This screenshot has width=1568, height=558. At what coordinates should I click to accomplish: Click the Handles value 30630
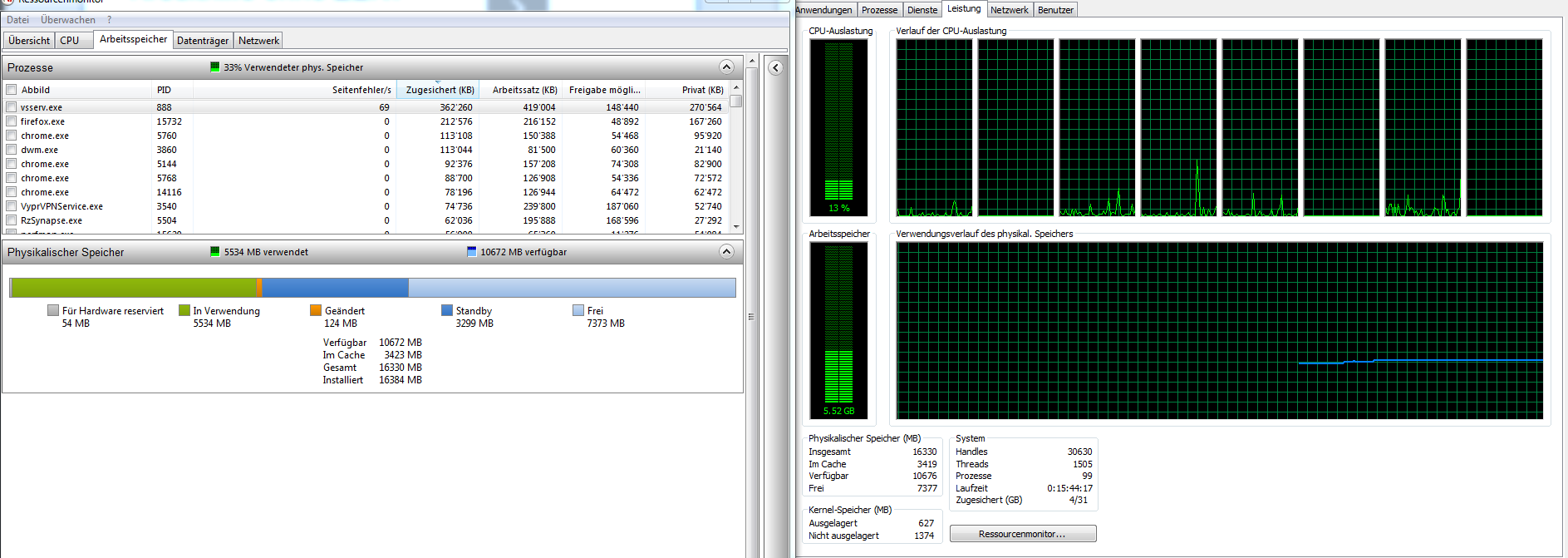[x=1079, y=452]
